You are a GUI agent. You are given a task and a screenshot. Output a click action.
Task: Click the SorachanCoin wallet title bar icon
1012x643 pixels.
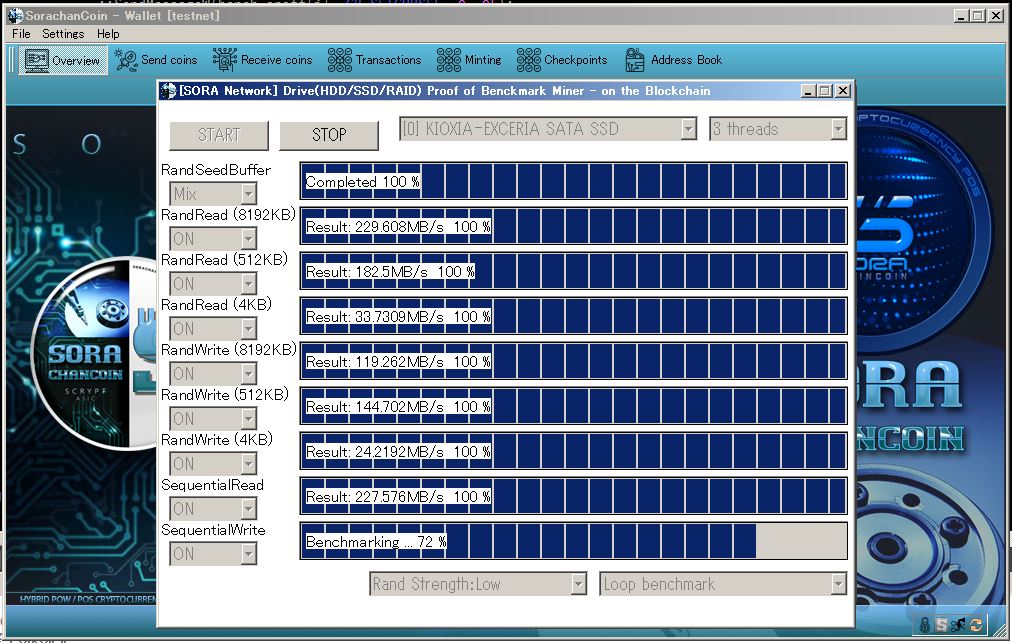point(15,15)
